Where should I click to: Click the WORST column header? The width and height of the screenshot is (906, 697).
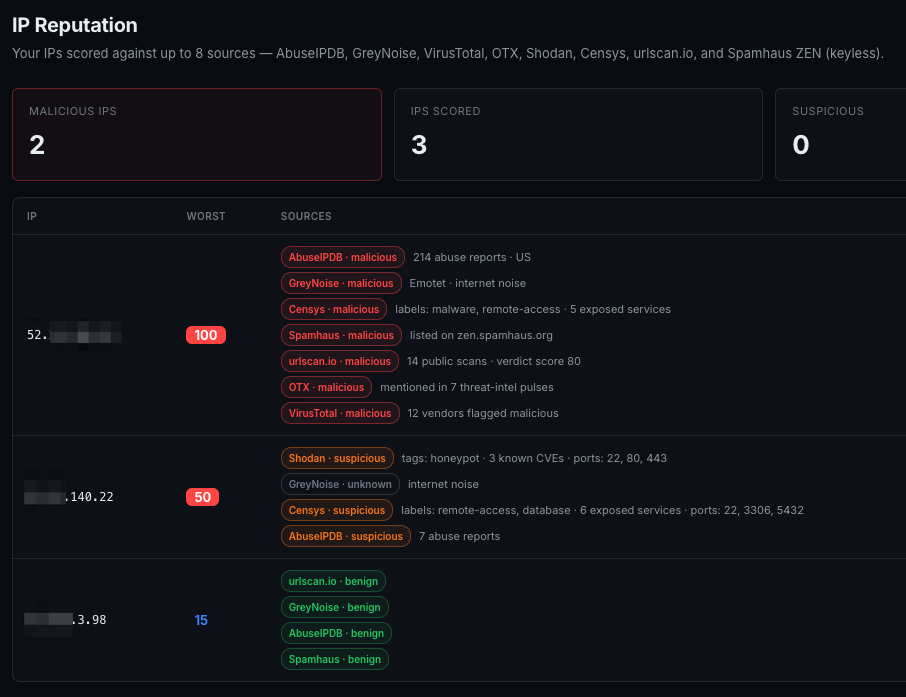click(x=206, y=216)
